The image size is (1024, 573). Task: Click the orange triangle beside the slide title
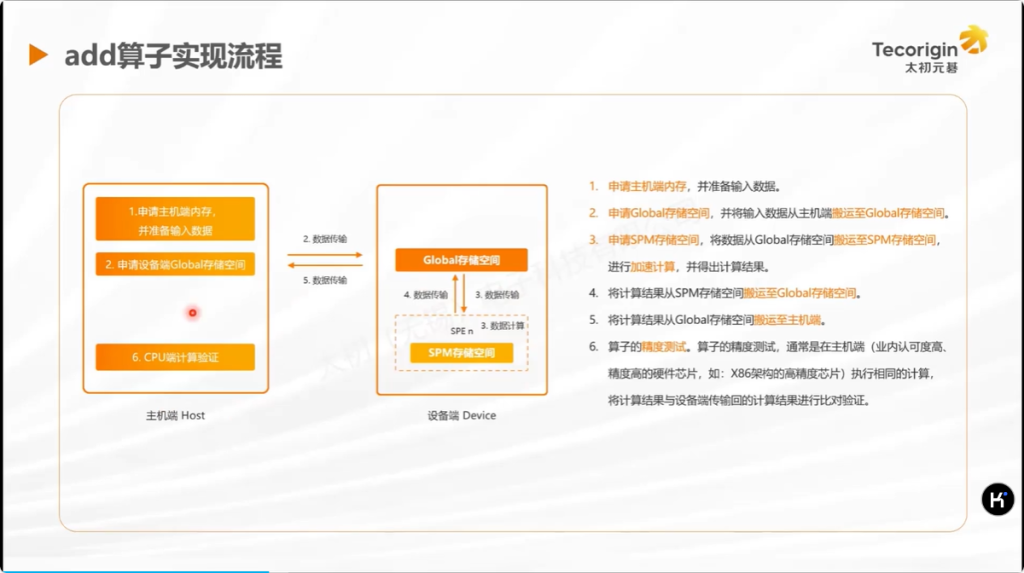pyautogui.click(x=38, y=55)
